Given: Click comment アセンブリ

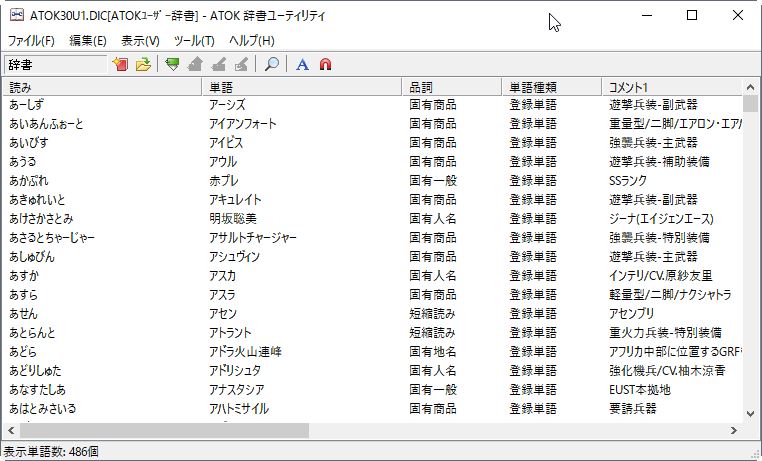Looking at the screenshot, I should pyautogui.click(x=631, y=313).
